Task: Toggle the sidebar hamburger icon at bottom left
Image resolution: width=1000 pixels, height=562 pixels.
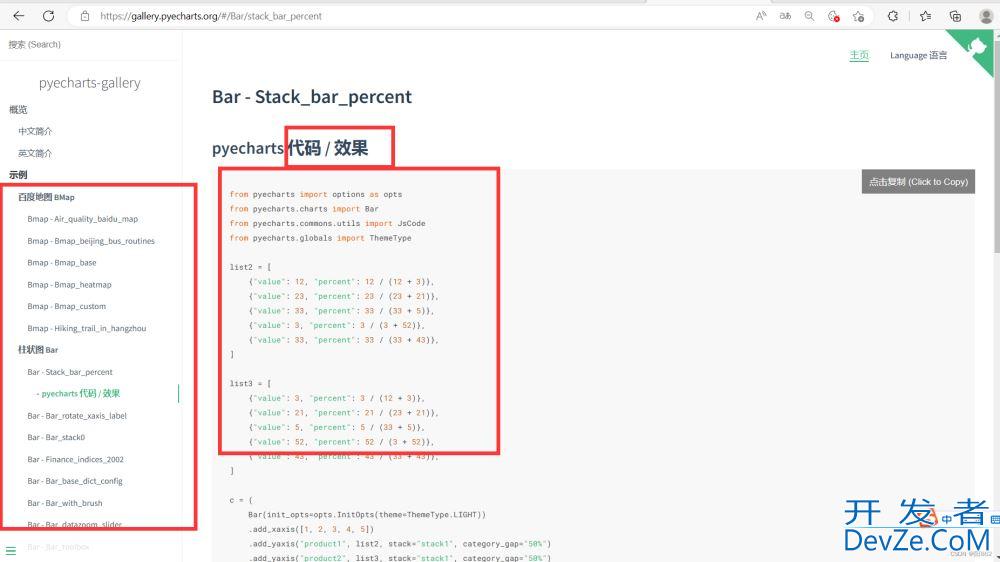Action: coord(11,551)
